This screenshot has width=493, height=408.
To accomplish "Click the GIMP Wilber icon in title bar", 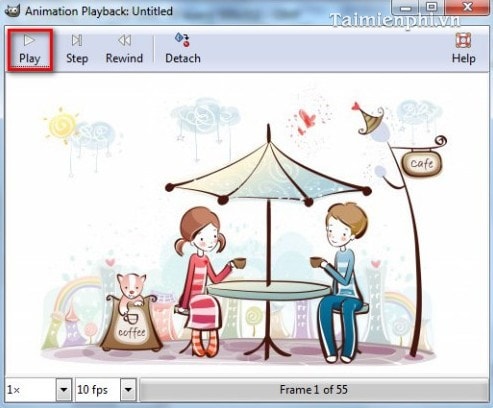I will coord(13,10).
